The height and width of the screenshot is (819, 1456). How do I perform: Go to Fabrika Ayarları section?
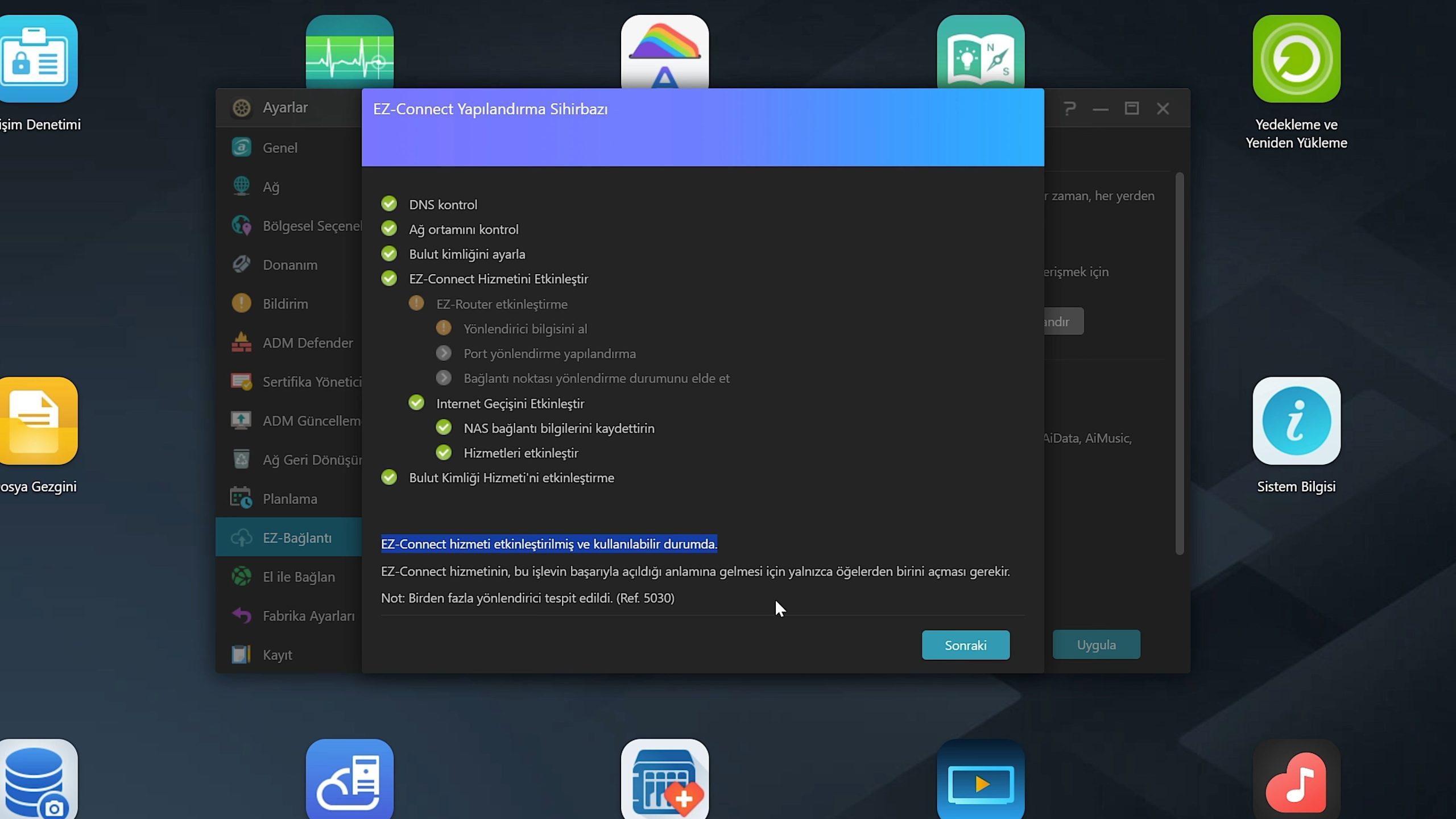308,616
